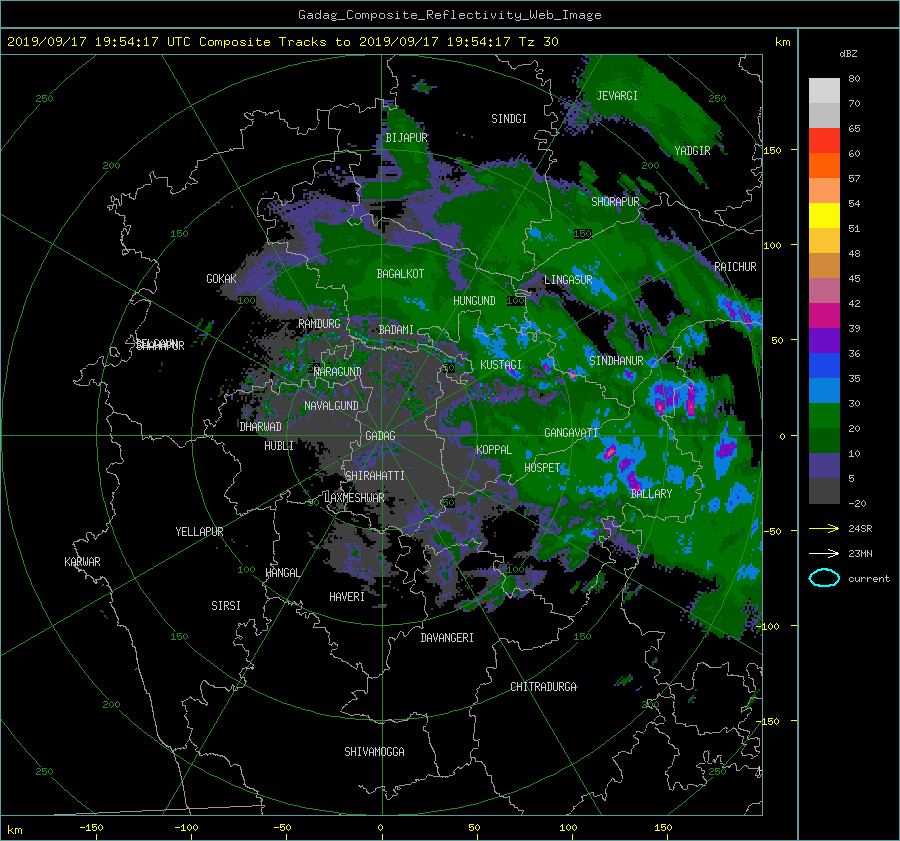Click the white 23MN arrow legend icon

[x=824, y=553]
